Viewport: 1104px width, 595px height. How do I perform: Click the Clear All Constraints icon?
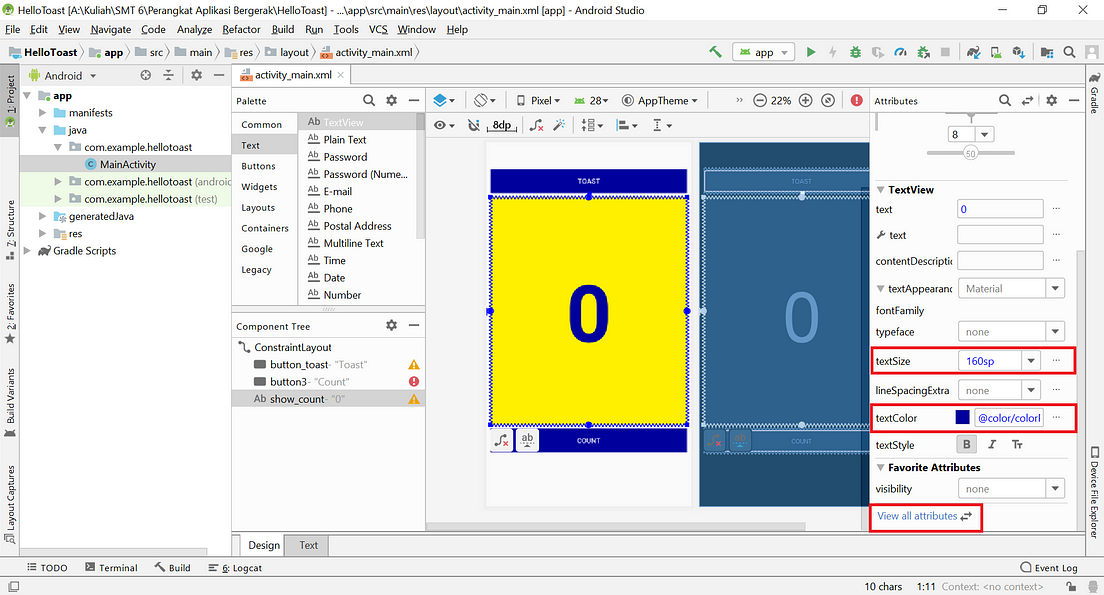pyautogui.click(x=537, y=125)
